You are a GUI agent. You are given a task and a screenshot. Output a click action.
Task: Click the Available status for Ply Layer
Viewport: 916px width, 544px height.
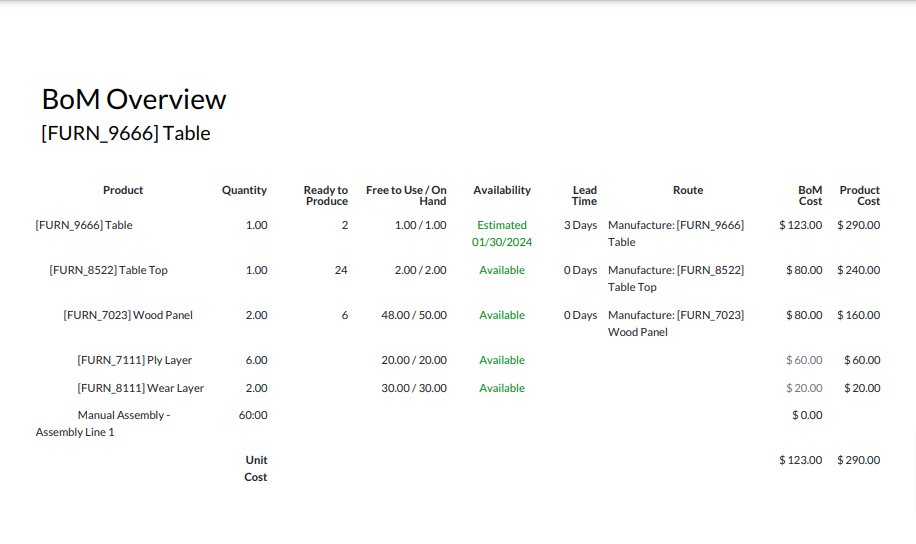pos(502,360)
